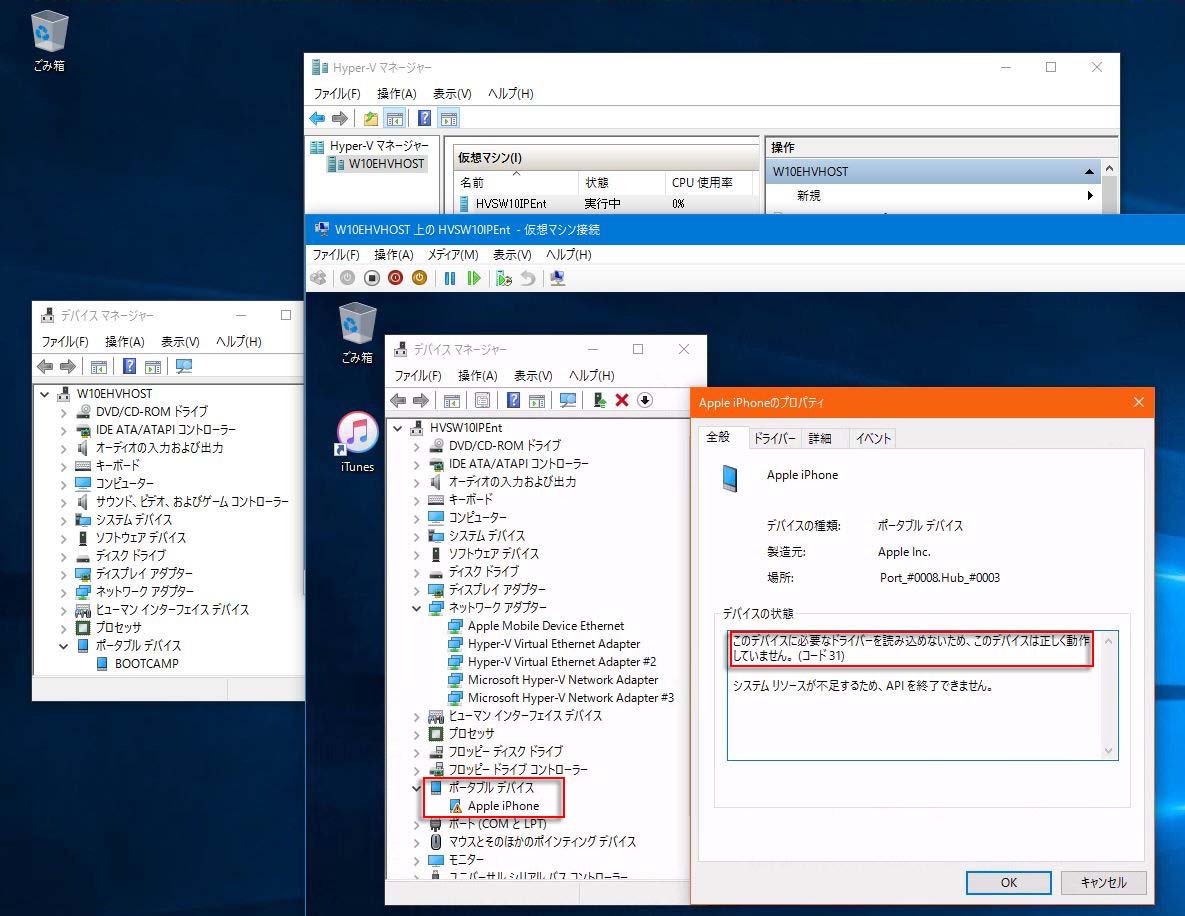Click the properties icon in the guest Device Manager toolbar
The image size is (1185, 916).
(x=482, y=400)
